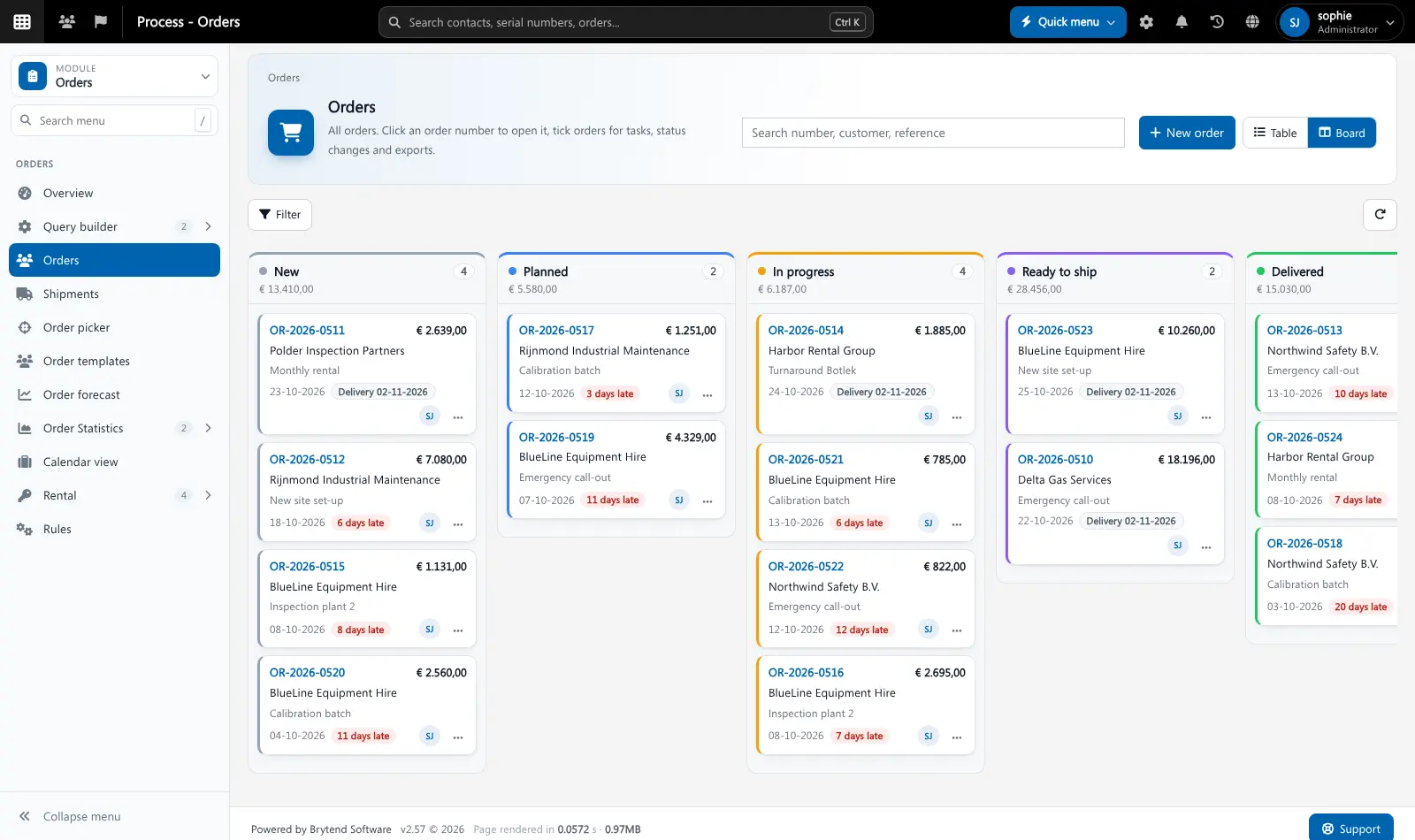The width and height of the screenshot is (1415, 840).
Task: Expand Order Statistics submenu
Action: [208, 428]
